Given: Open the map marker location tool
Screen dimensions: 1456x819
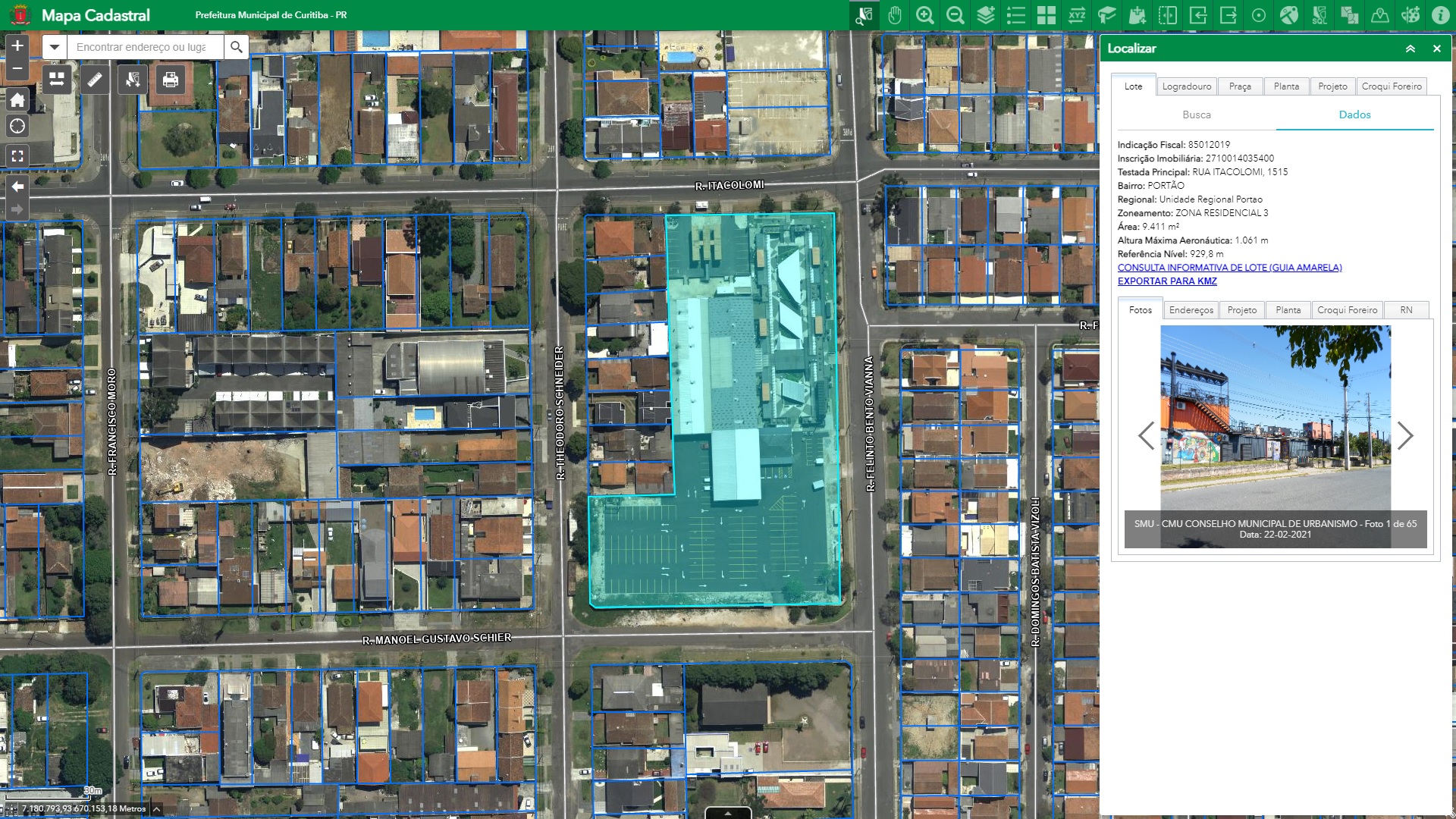Looking at the screenshot, I should (x=1380, y=15).
